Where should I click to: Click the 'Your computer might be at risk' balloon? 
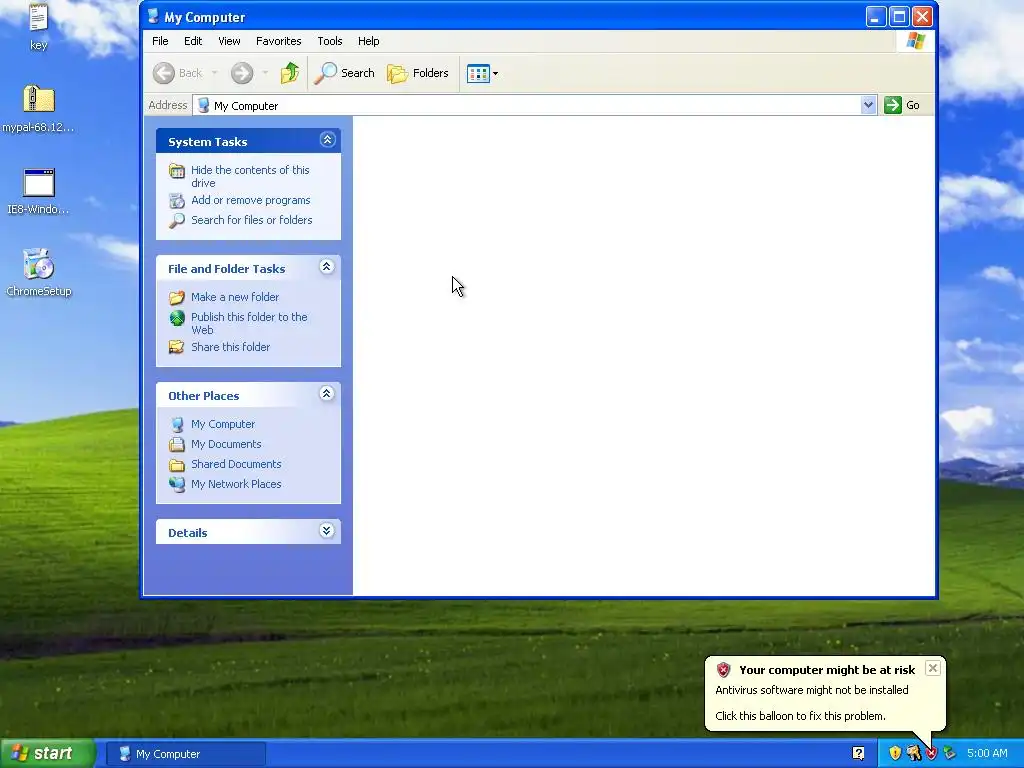pos(825,693)
